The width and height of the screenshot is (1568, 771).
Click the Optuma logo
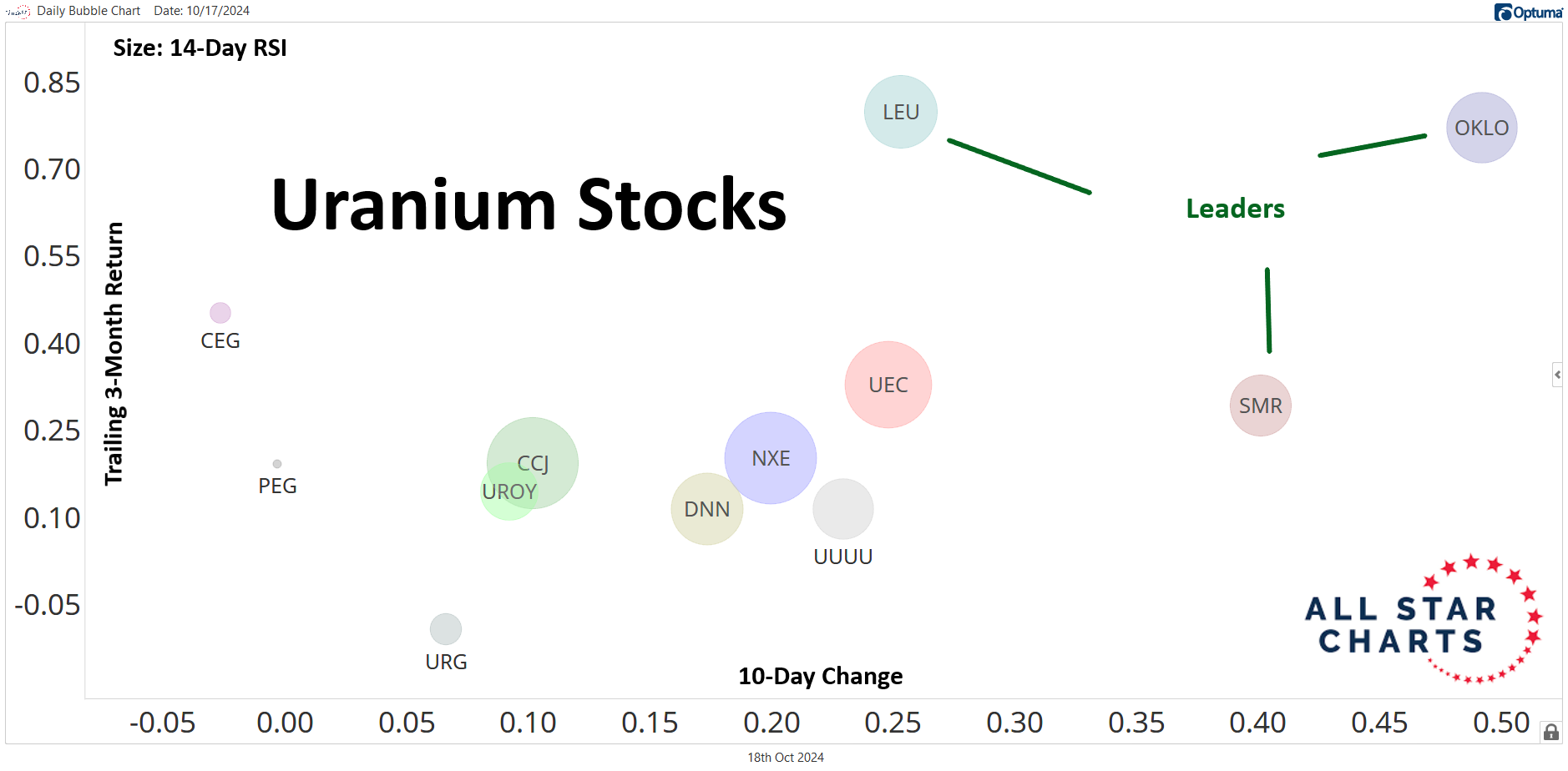[x=1528, y=12]
